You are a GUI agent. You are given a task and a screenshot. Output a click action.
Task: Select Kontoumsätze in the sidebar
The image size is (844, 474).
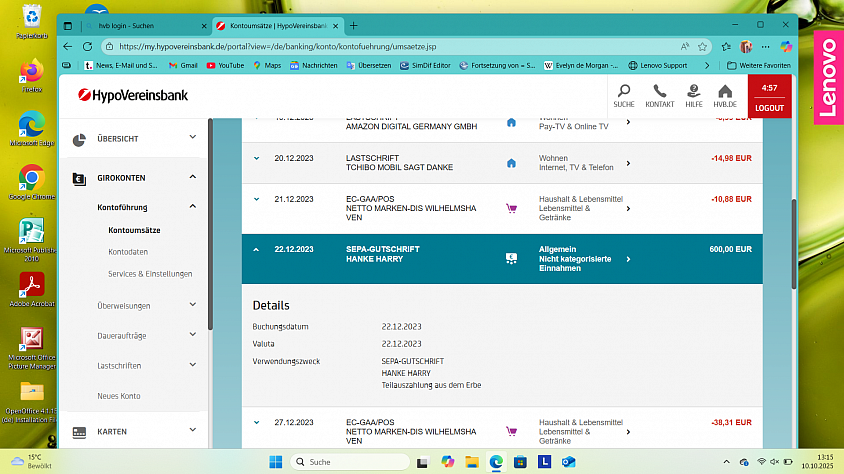click(134, 230)
